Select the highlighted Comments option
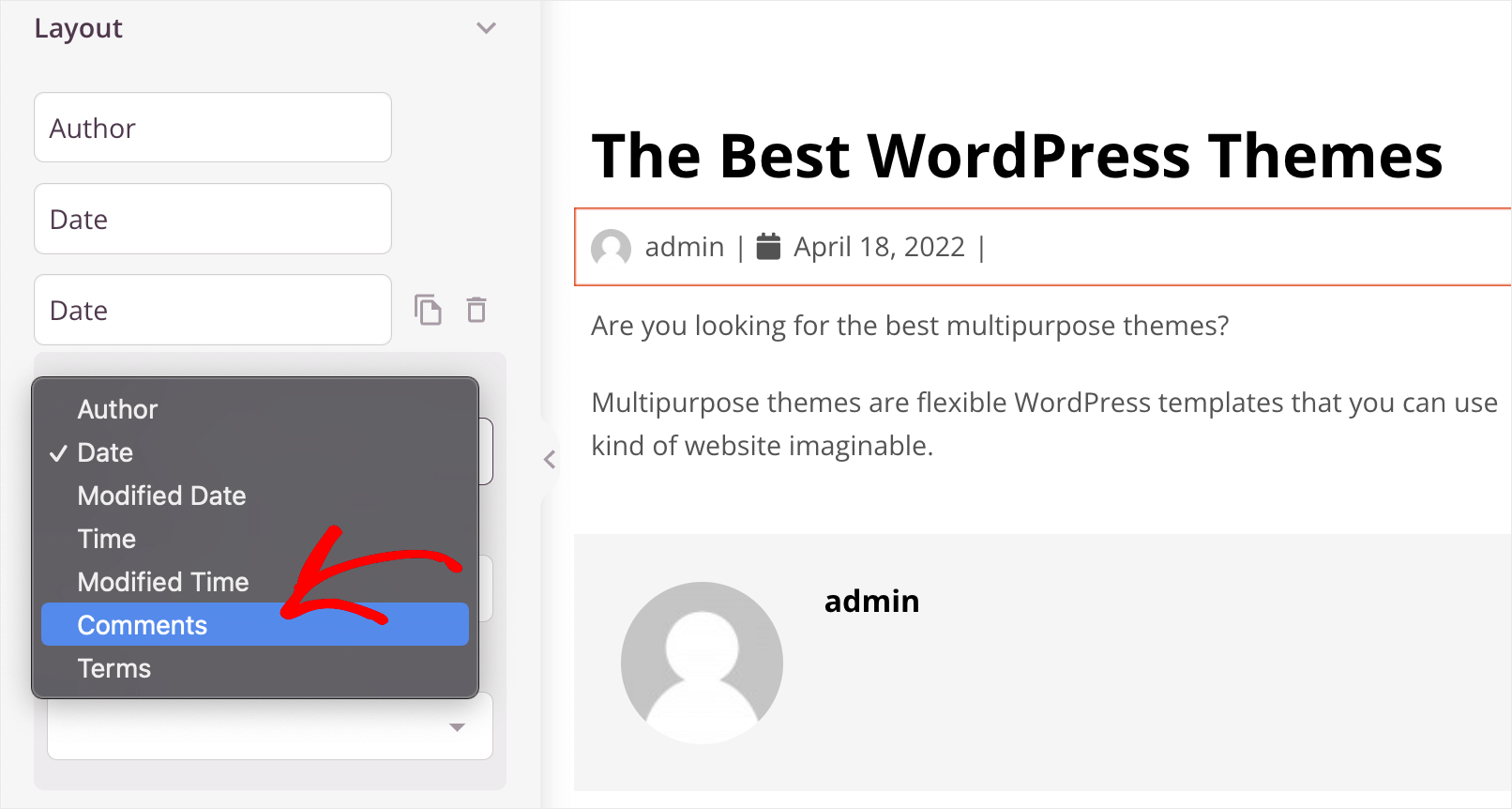 pyautogui.click(x=255, y=625)
